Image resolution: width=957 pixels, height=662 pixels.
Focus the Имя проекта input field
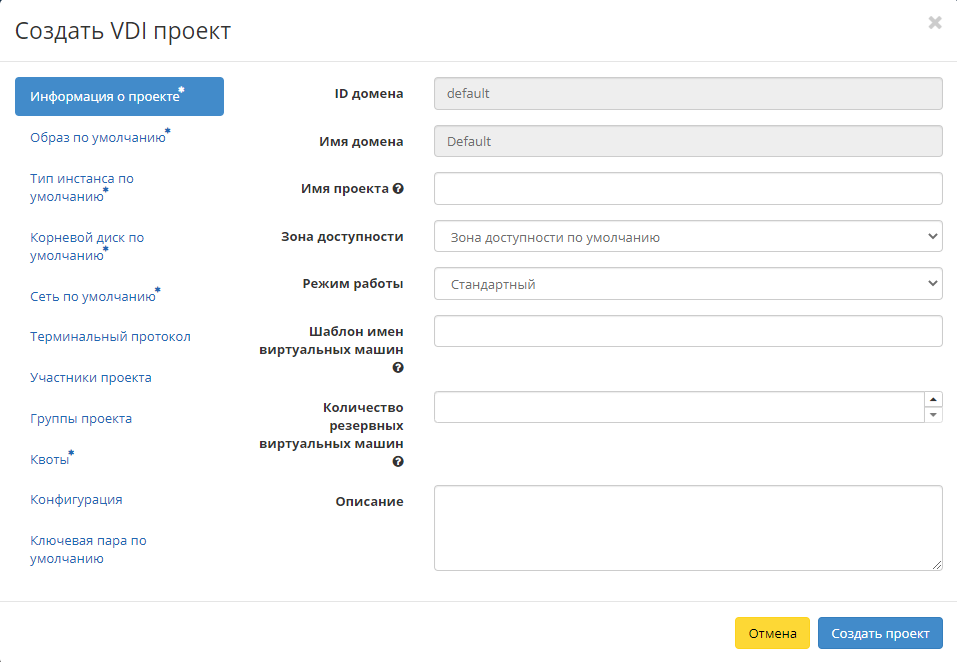click(x=688, y=188)
